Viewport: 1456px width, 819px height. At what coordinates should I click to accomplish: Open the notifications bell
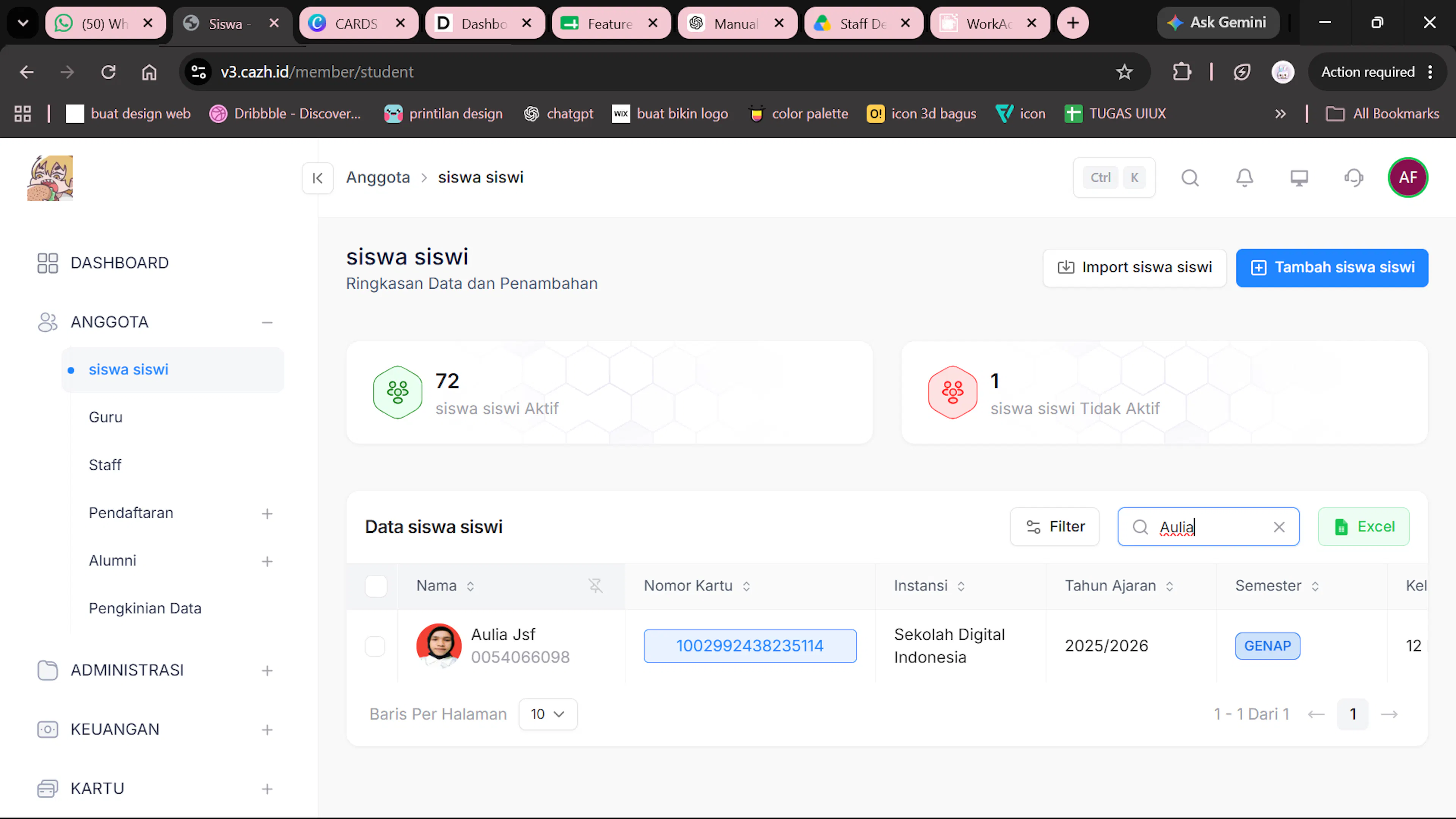[x=1244, y=178]
